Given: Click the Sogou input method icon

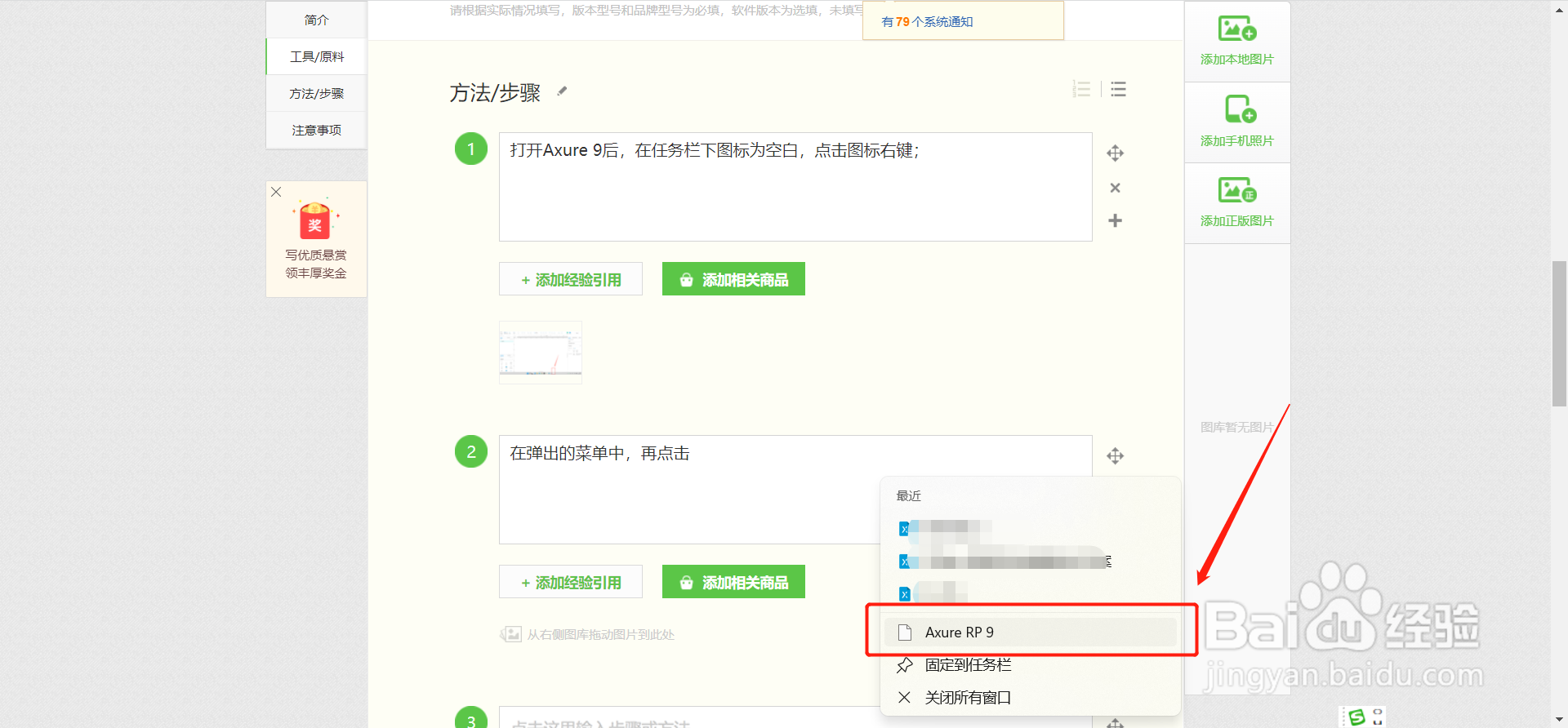Looking at the screenshot, I should click(x=1356, y=717).
